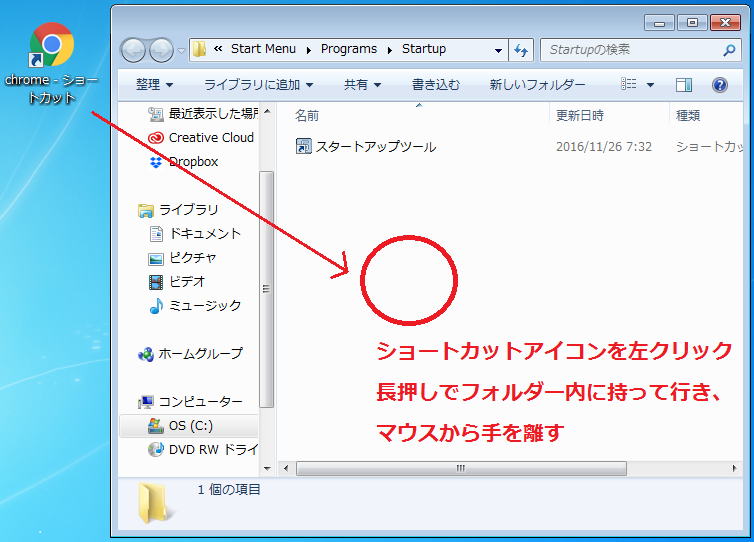Click horizontal scrollbar right arrow

click(x=734, y=468)
